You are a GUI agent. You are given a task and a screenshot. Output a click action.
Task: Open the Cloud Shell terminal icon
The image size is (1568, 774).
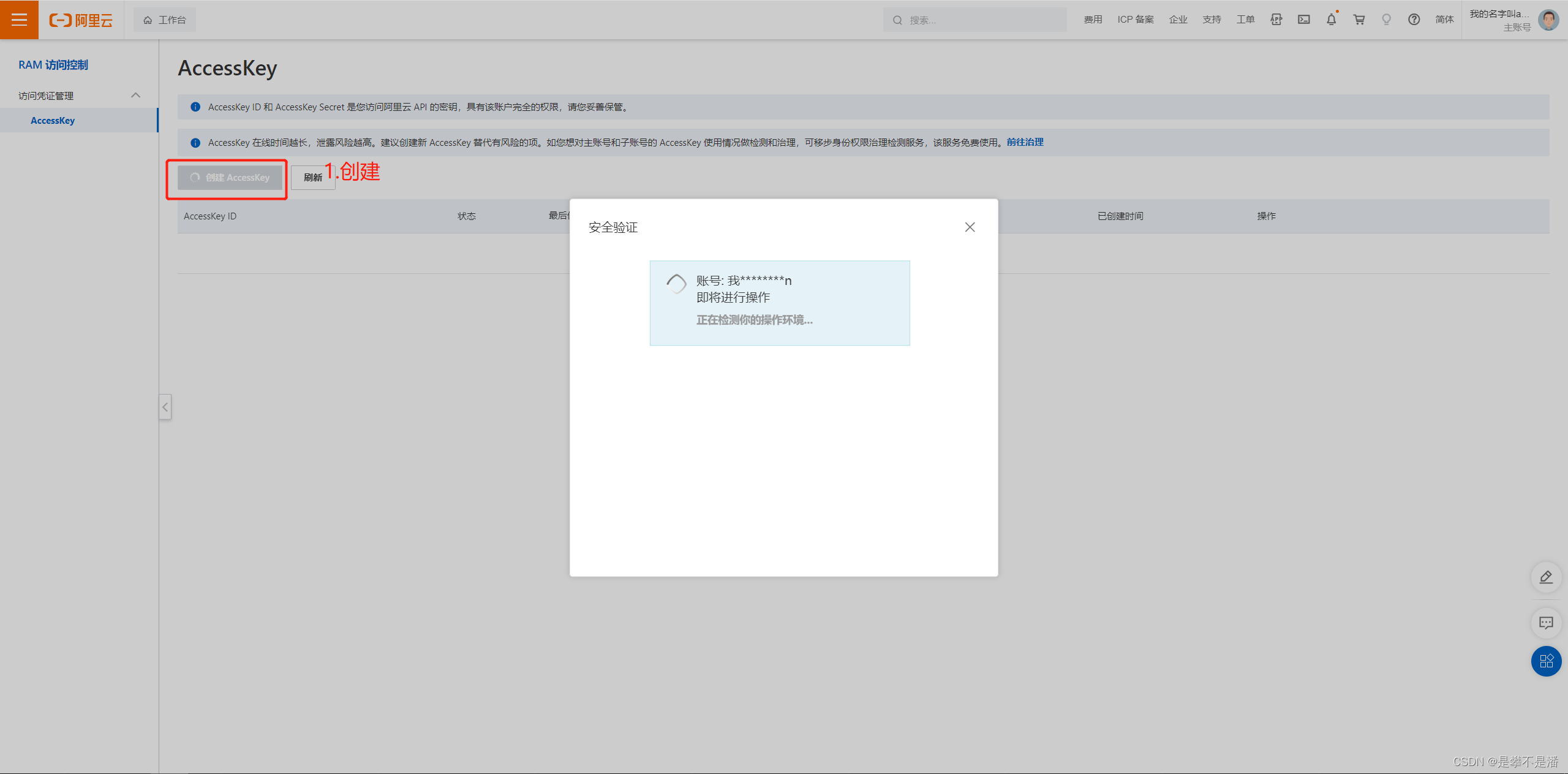coord(1304,20)
